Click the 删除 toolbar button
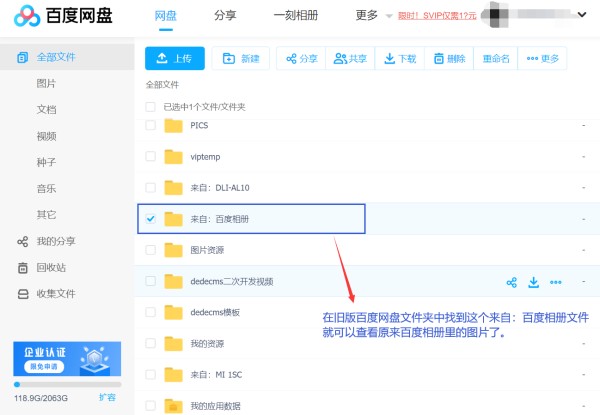This screenshot has height=415, width=600. (449, 59)
